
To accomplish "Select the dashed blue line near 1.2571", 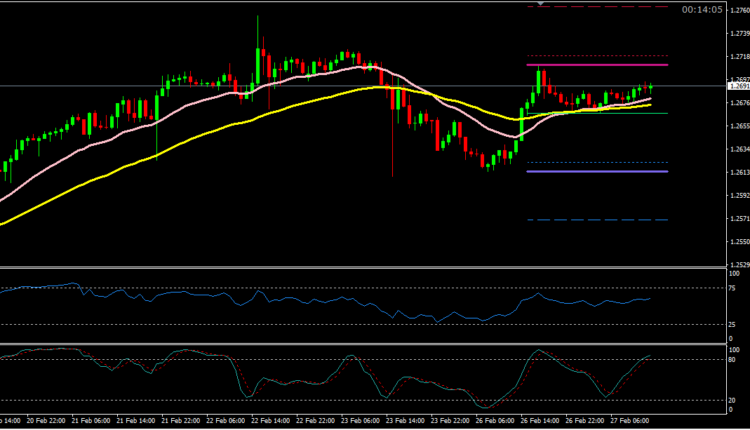I will tap(600, 220).
